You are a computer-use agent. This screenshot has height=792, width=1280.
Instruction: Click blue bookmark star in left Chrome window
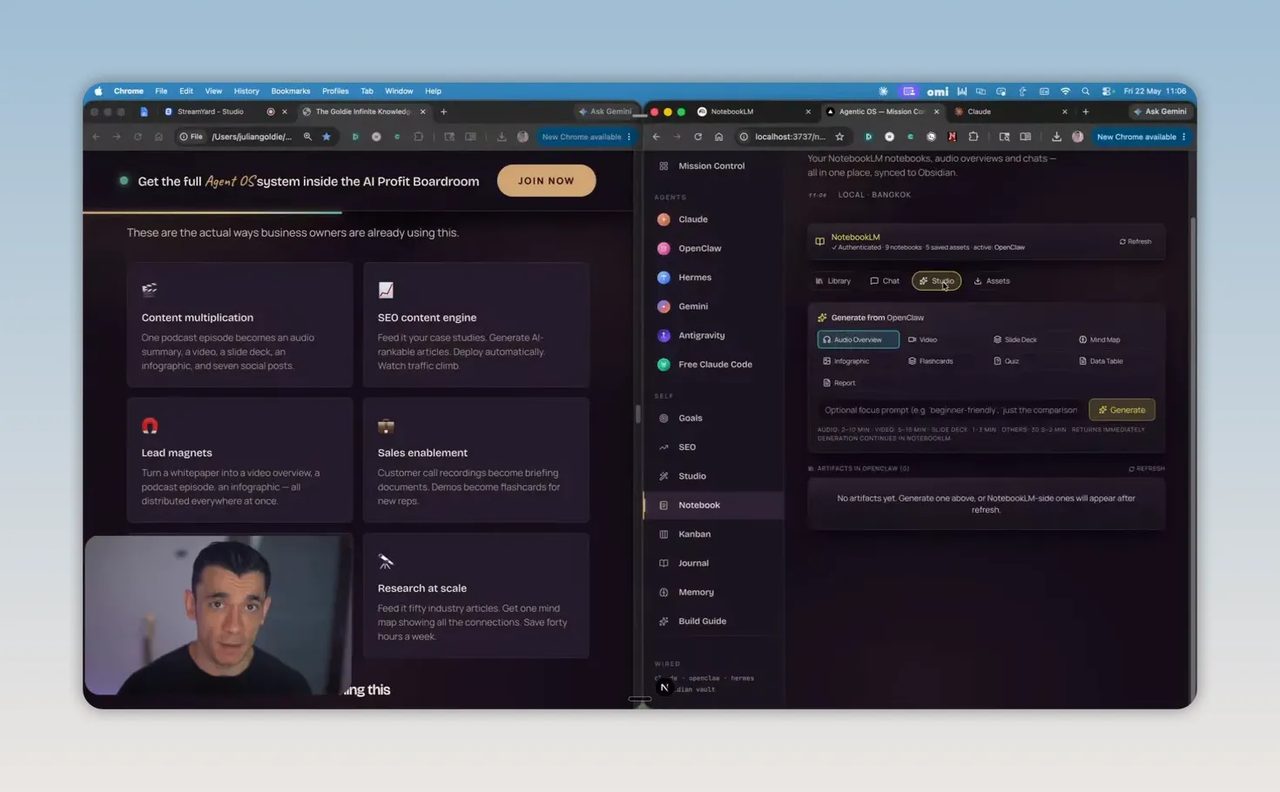tap(326, 137)
